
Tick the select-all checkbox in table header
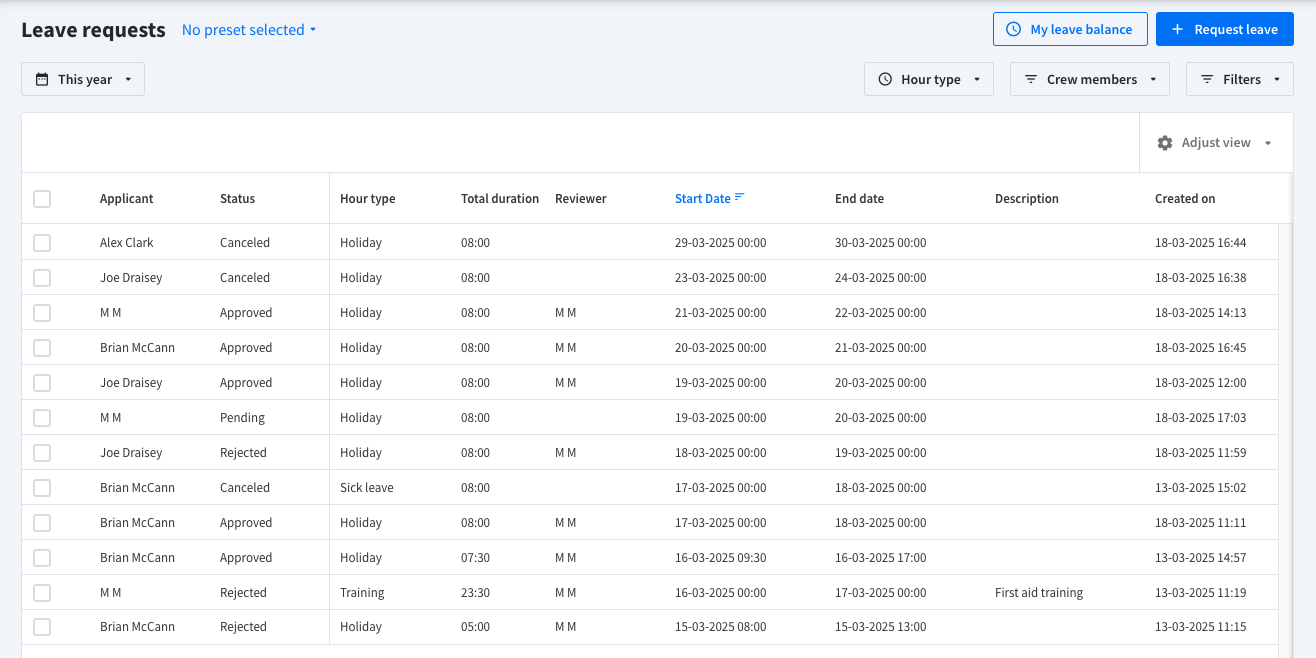(42, 199)
